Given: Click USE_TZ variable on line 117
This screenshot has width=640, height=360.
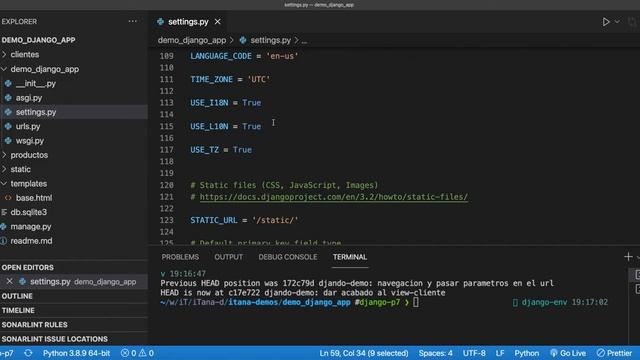Looking at the screenshot, I should [x=204, y=150].
